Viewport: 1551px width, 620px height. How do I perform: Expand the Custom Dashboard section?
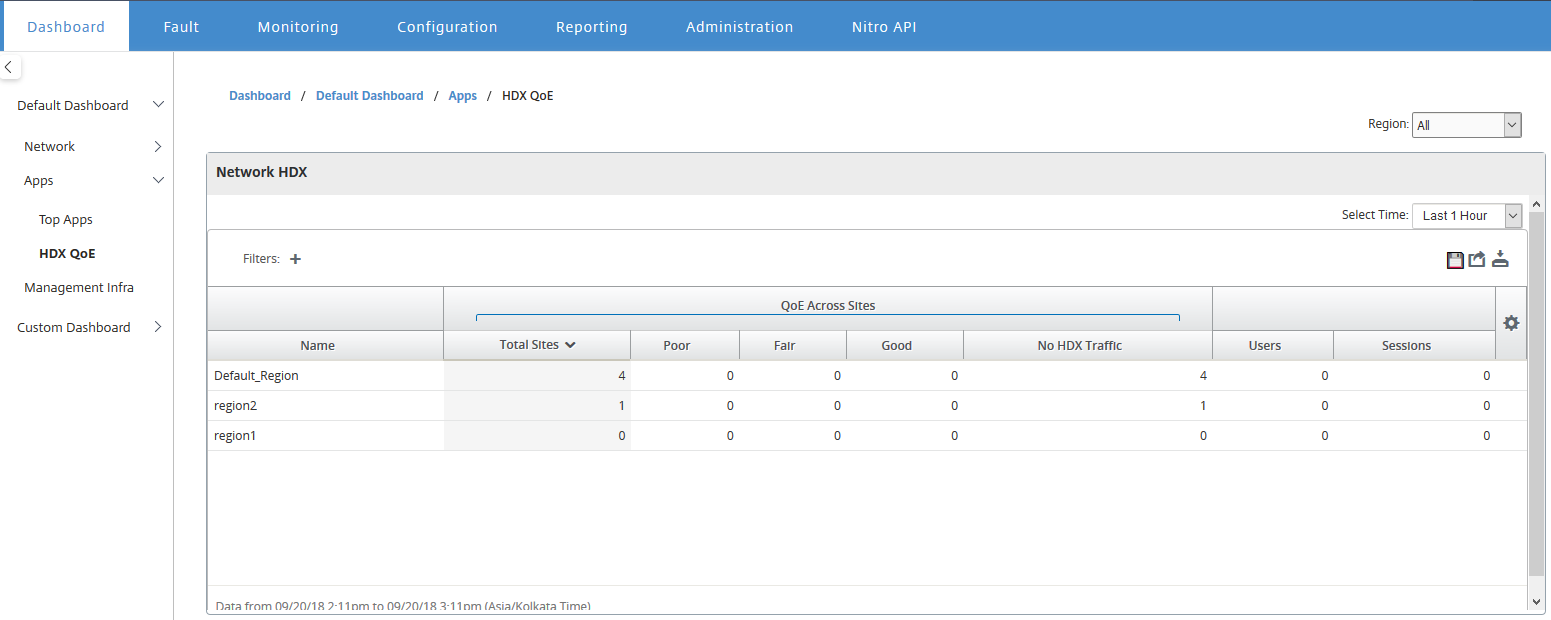[158, 327]
